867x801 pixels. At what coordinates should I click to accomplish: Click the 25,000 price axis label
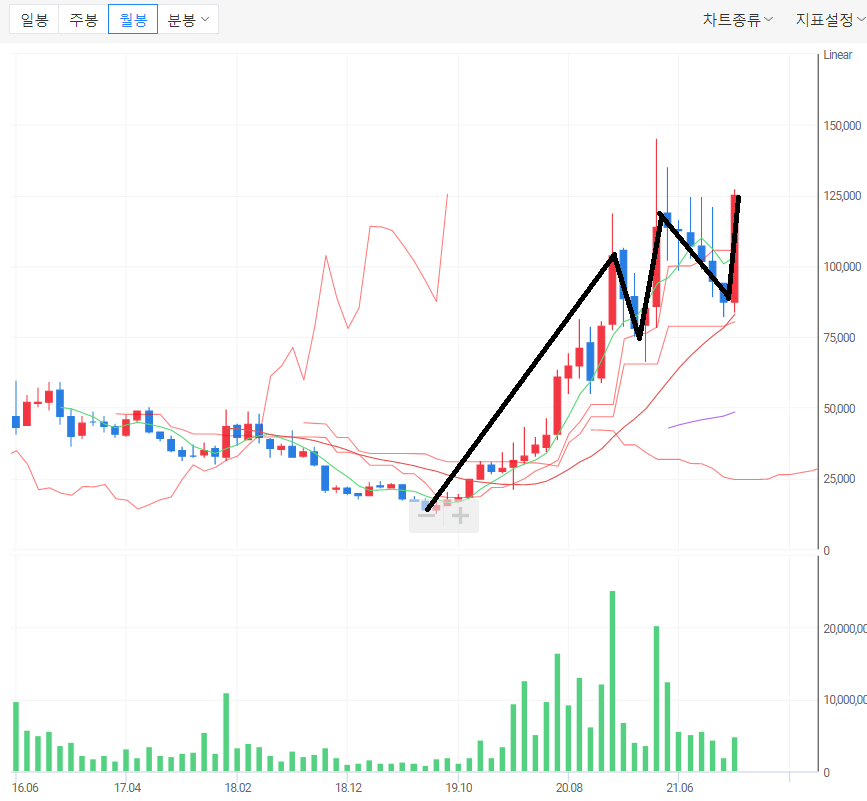click(839, 479)
